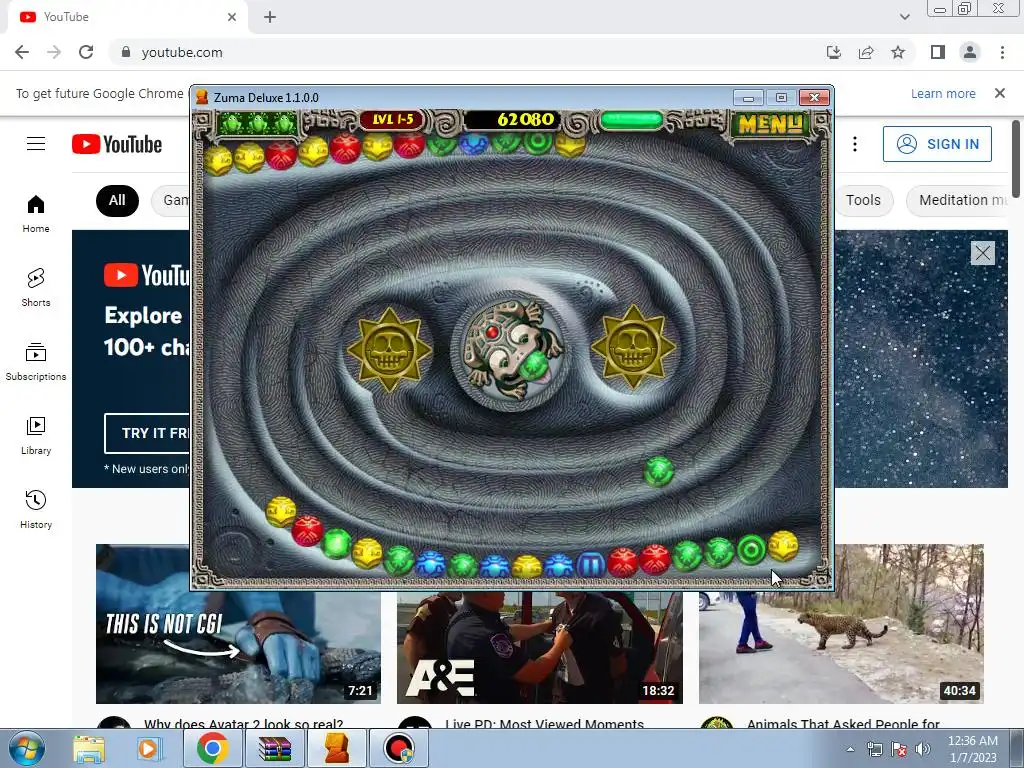
Task: Select the Tools filter chip
Action: [863, 200]
